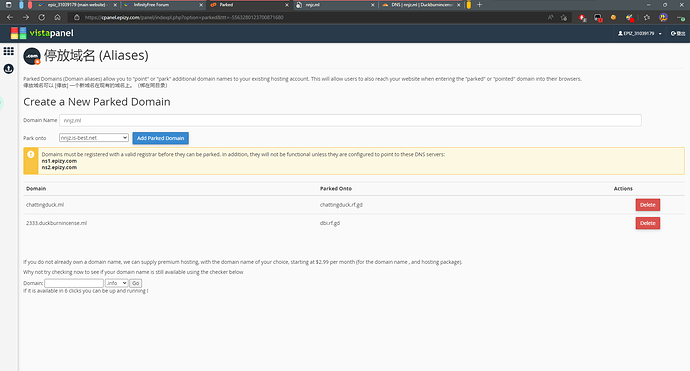Select chattingduck.rf.gd parked onto text

pyautogui.click(x=341, y=205)
